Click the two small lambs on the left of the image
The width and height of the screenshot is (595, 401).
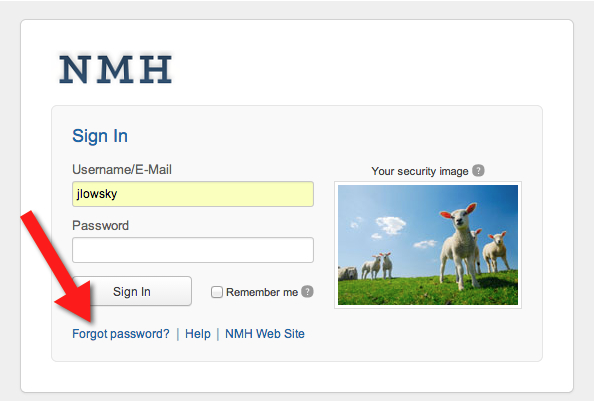tap(377, 266)
